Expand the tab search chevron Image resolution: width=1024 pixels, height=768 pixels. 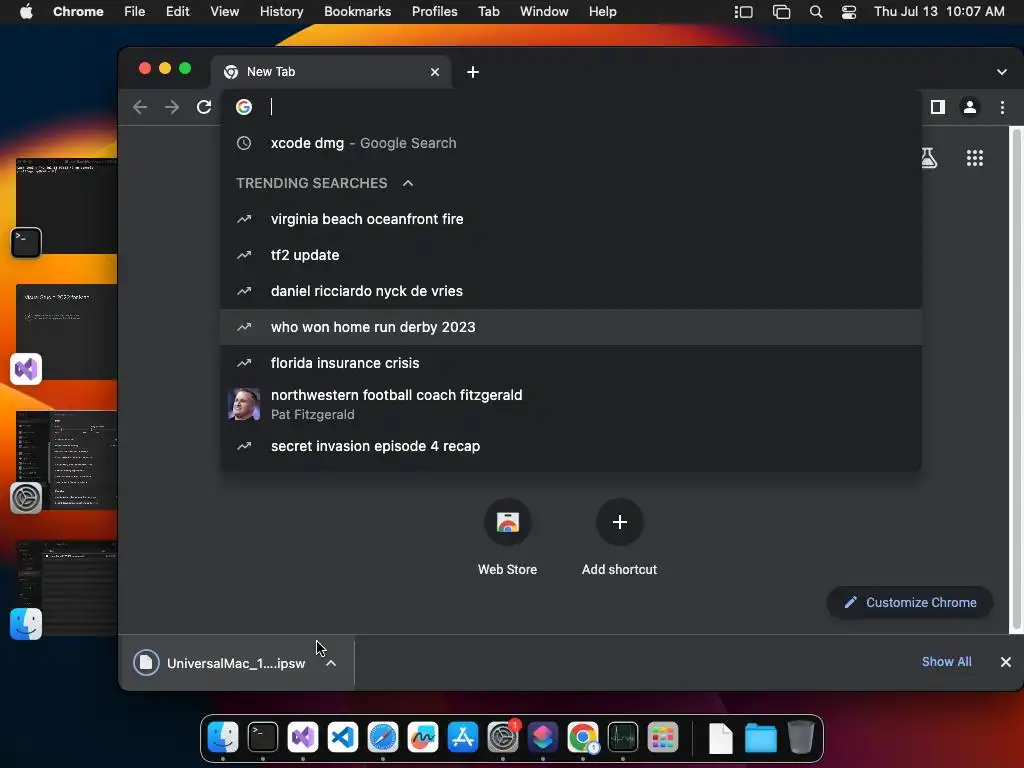point(1002,72)
